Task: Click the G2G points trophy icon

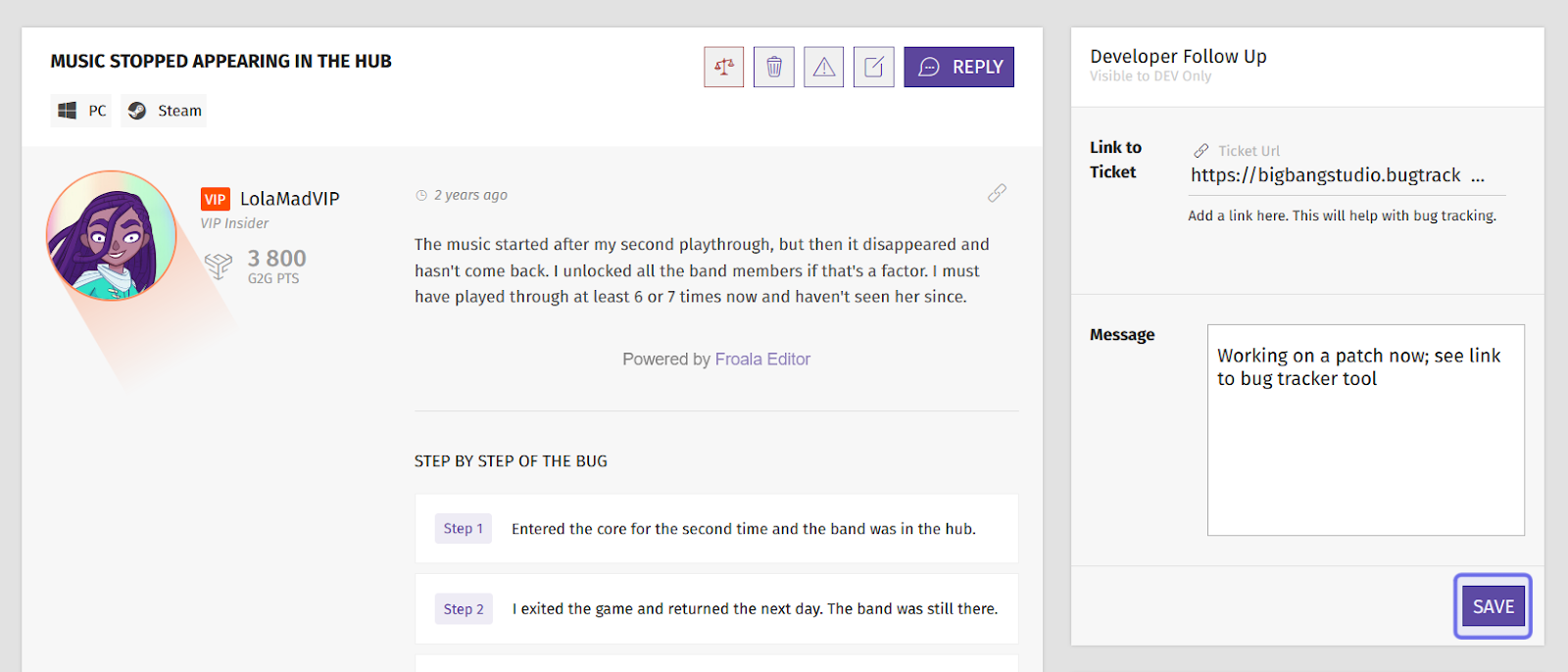Action: 219,265
